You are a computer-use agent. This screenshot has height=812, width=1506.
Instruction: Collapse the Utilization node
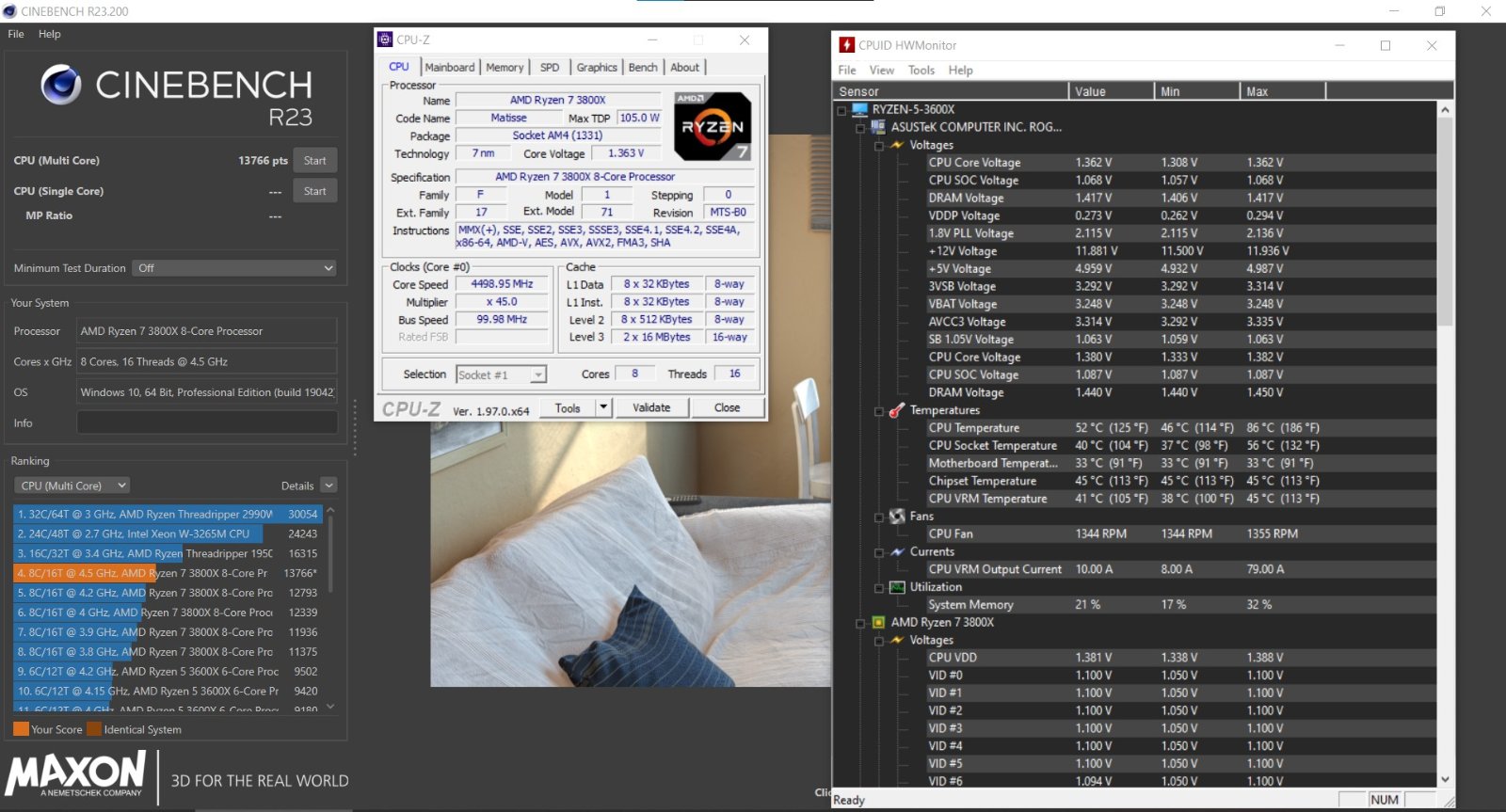click(x=879, y=588)
